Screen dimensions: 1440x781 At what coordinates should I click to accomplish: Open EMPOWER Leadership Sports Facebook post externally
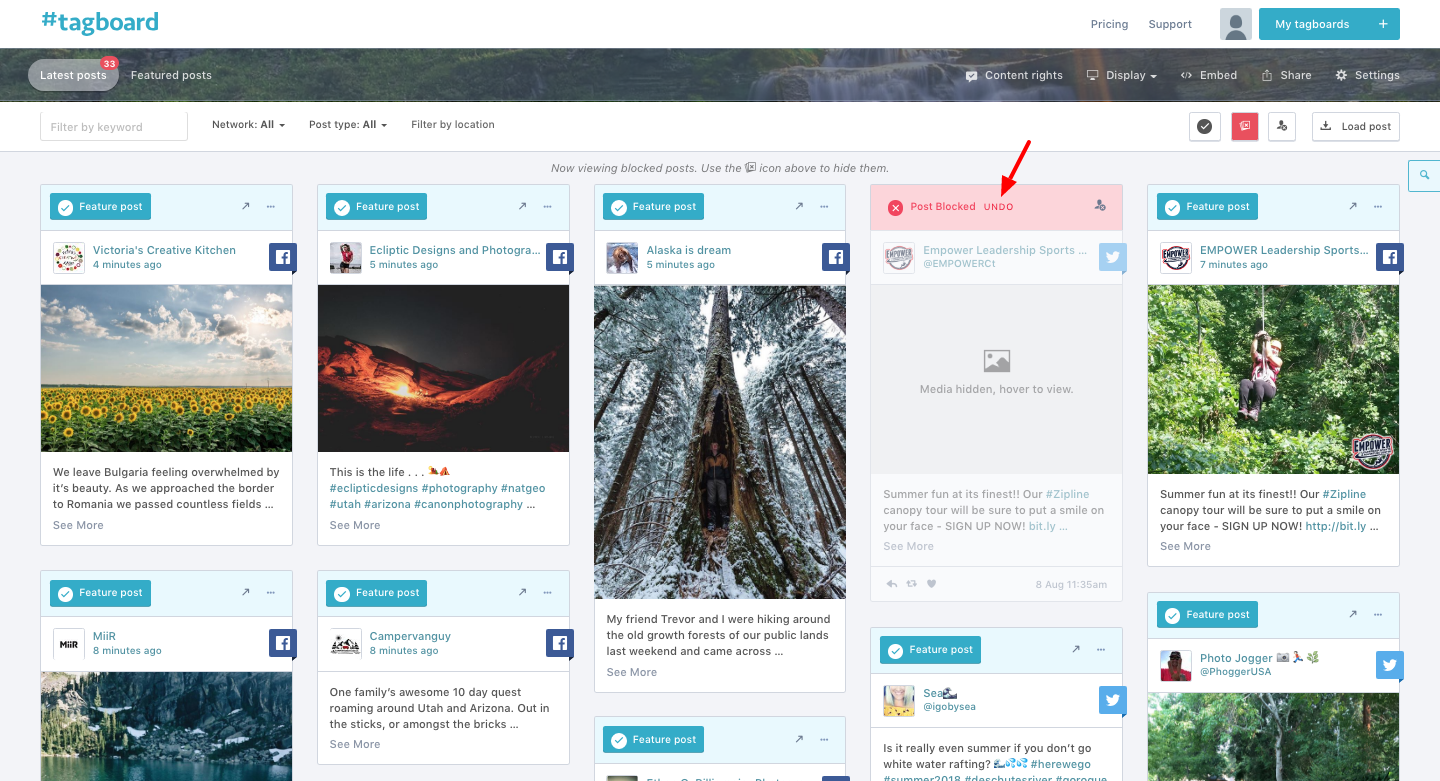pos(1353,207)
